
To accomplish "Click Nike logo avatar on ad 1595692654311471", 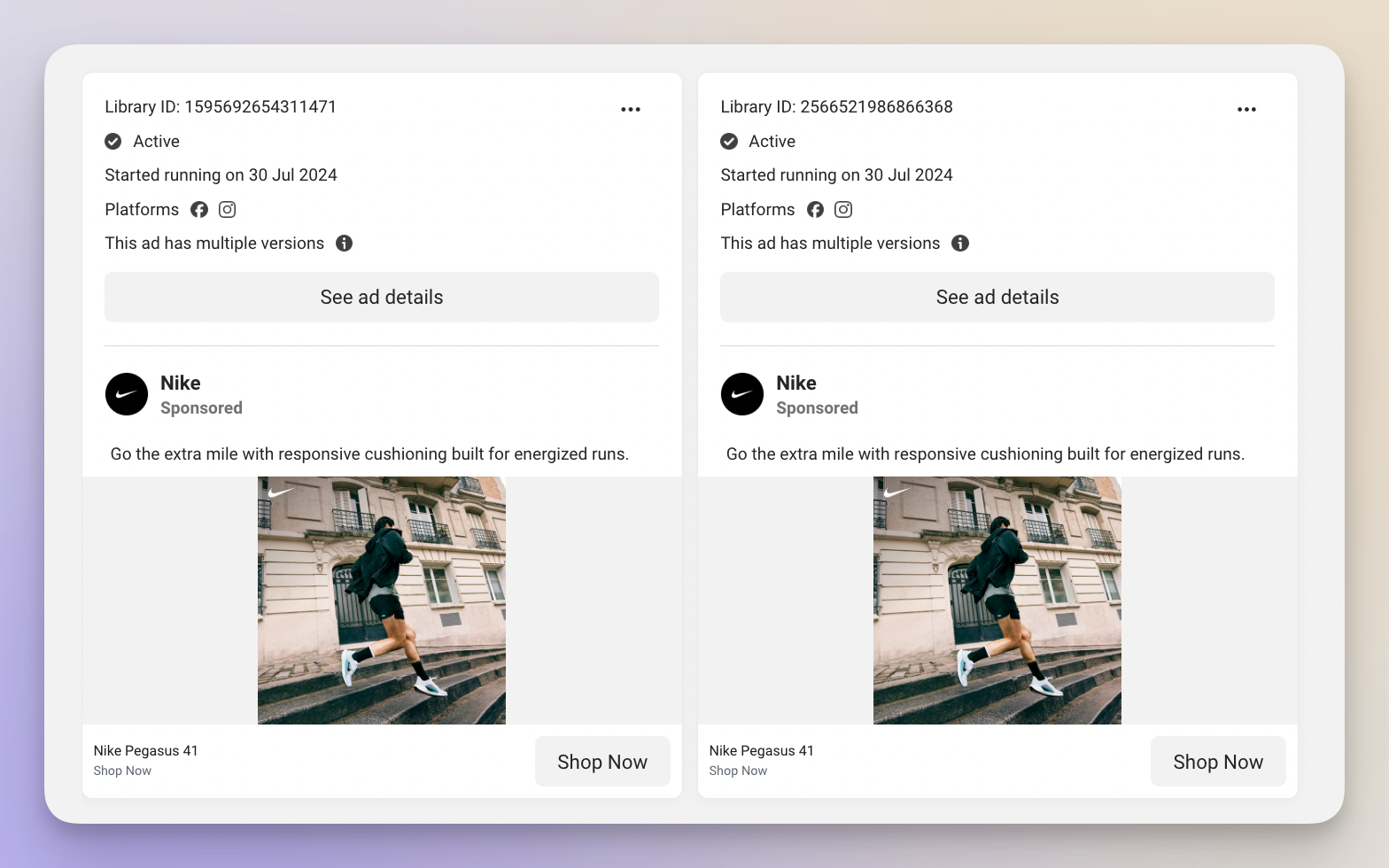I will pyautogui.click(x=127, y=394).
